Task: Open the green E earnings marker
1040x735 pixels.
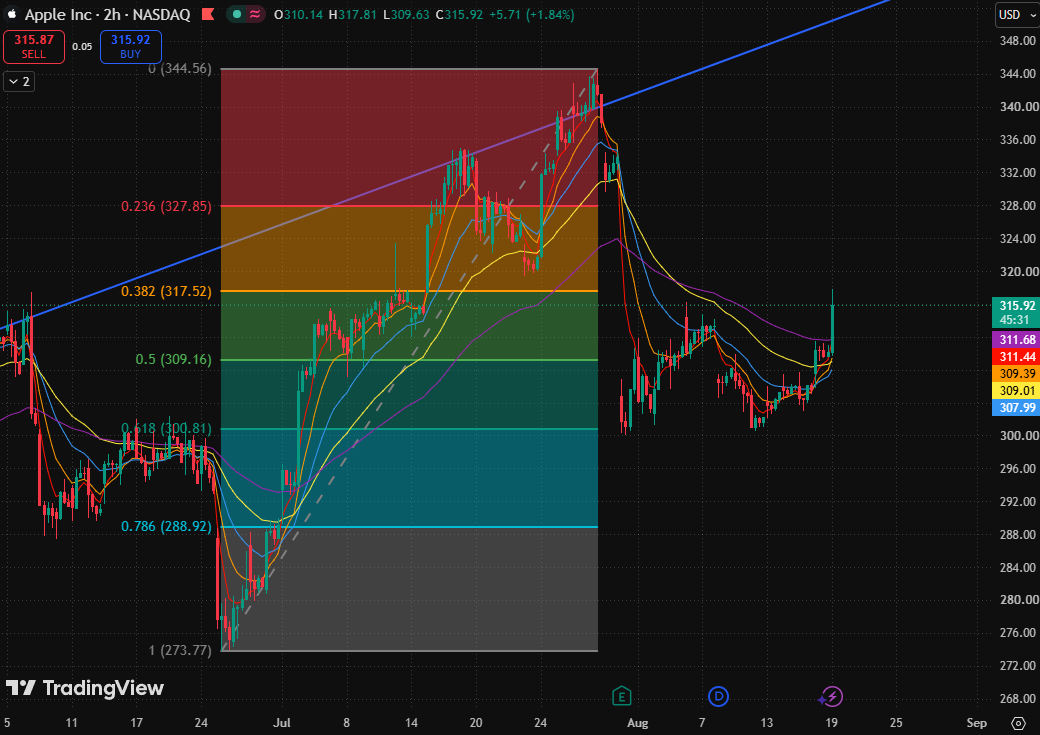Action: pyautogui.click(x=621, y=697)
